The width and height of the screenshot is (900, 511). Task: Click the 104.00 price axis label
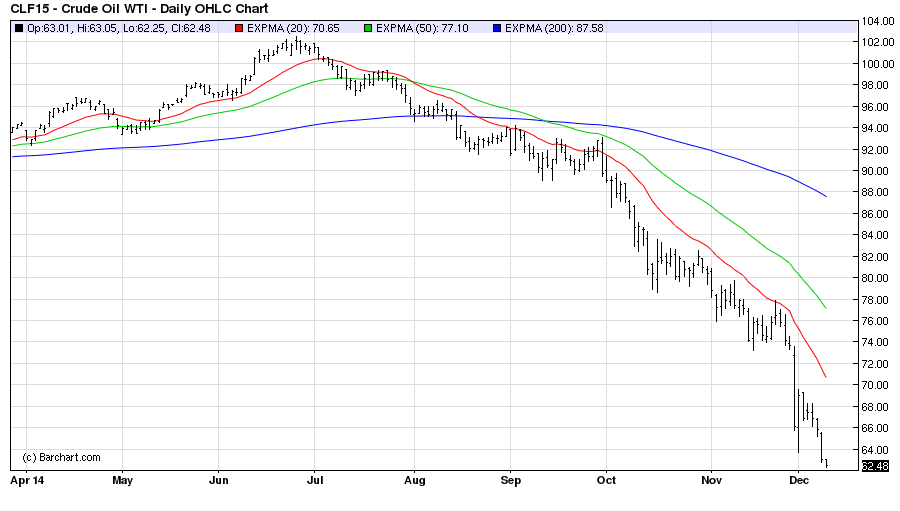click(875, 21)
